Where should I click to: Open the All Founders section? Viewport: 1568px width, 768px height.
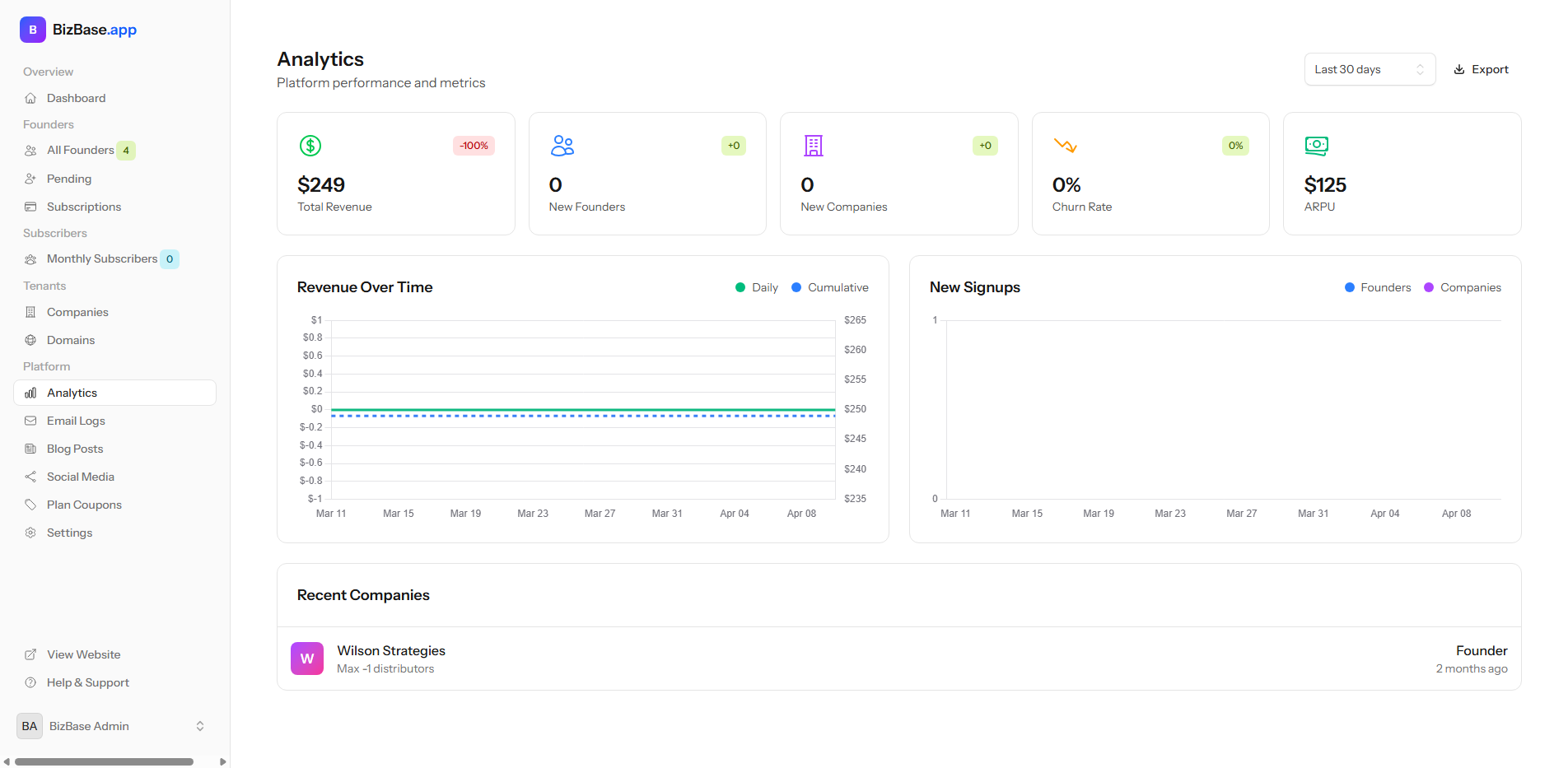[x=80, y=151]
